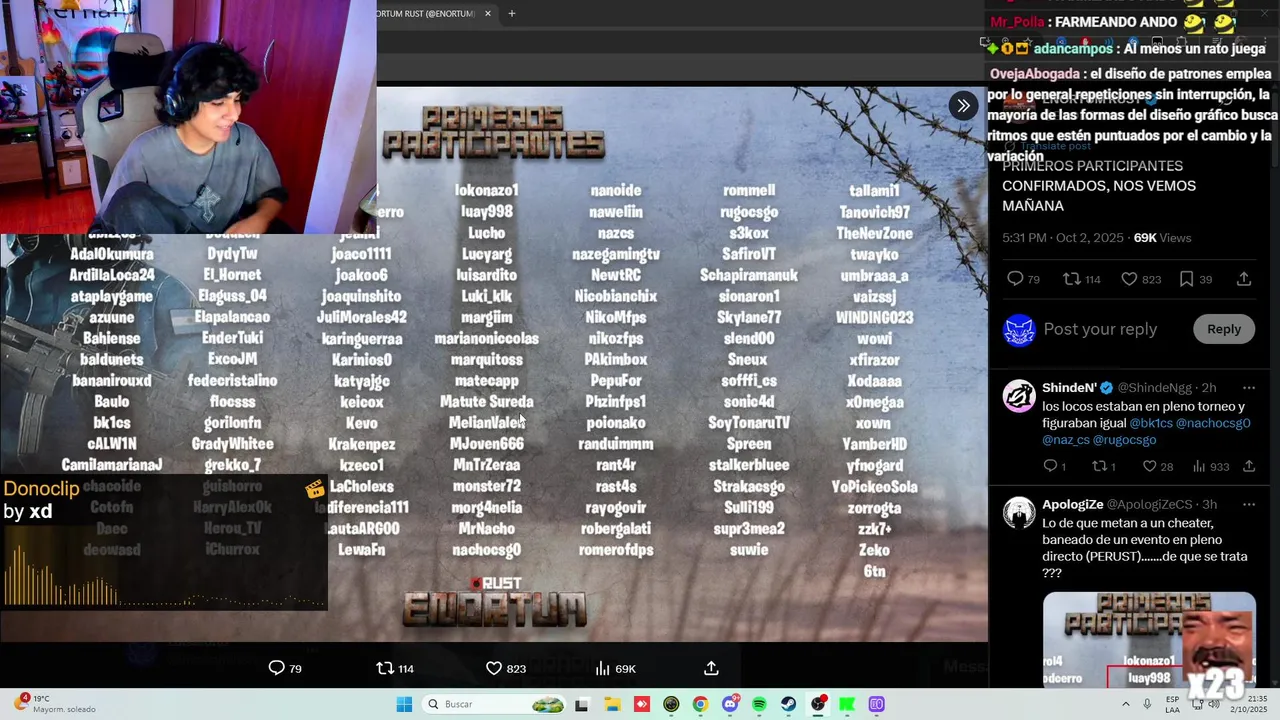Screen dimensions: 1280x720
Task: Click the heart icon below the image (823)
Action: coord(505,668)
